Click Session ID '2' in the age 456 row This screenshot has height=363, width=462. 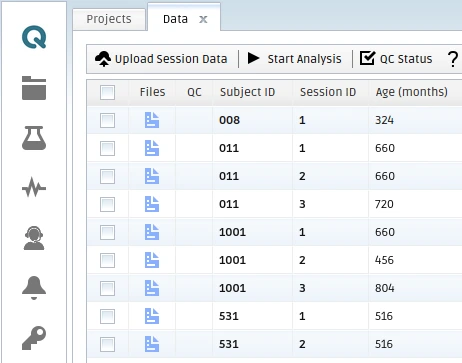[302, 260]
